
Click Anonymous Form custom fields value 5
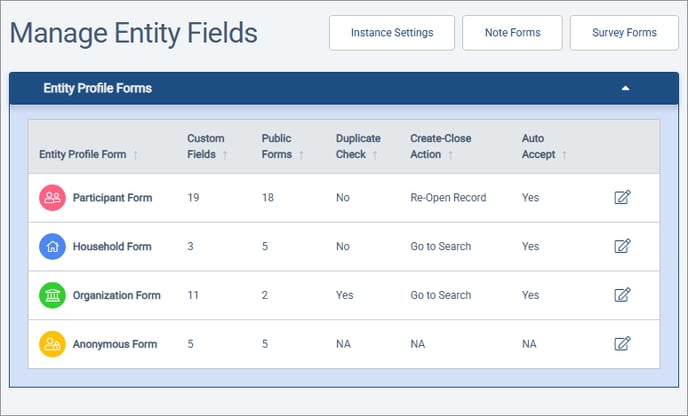(x=190, y=344)
